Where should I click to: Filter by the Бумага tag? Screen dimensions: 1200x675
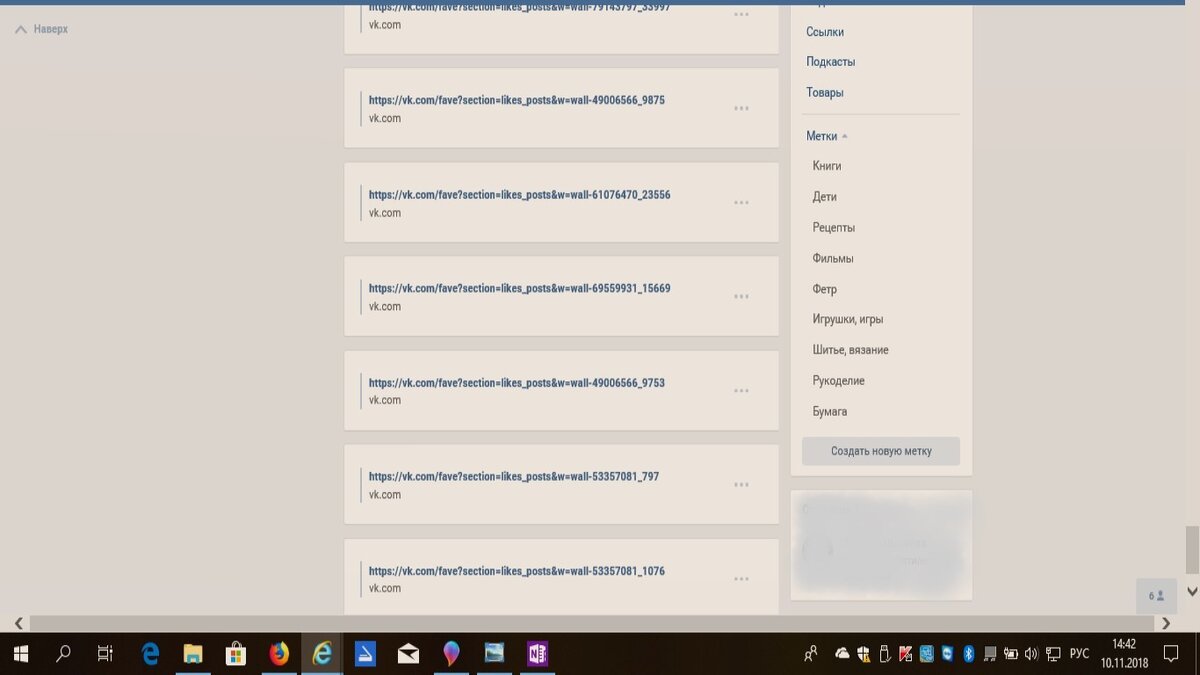(830, 412)
